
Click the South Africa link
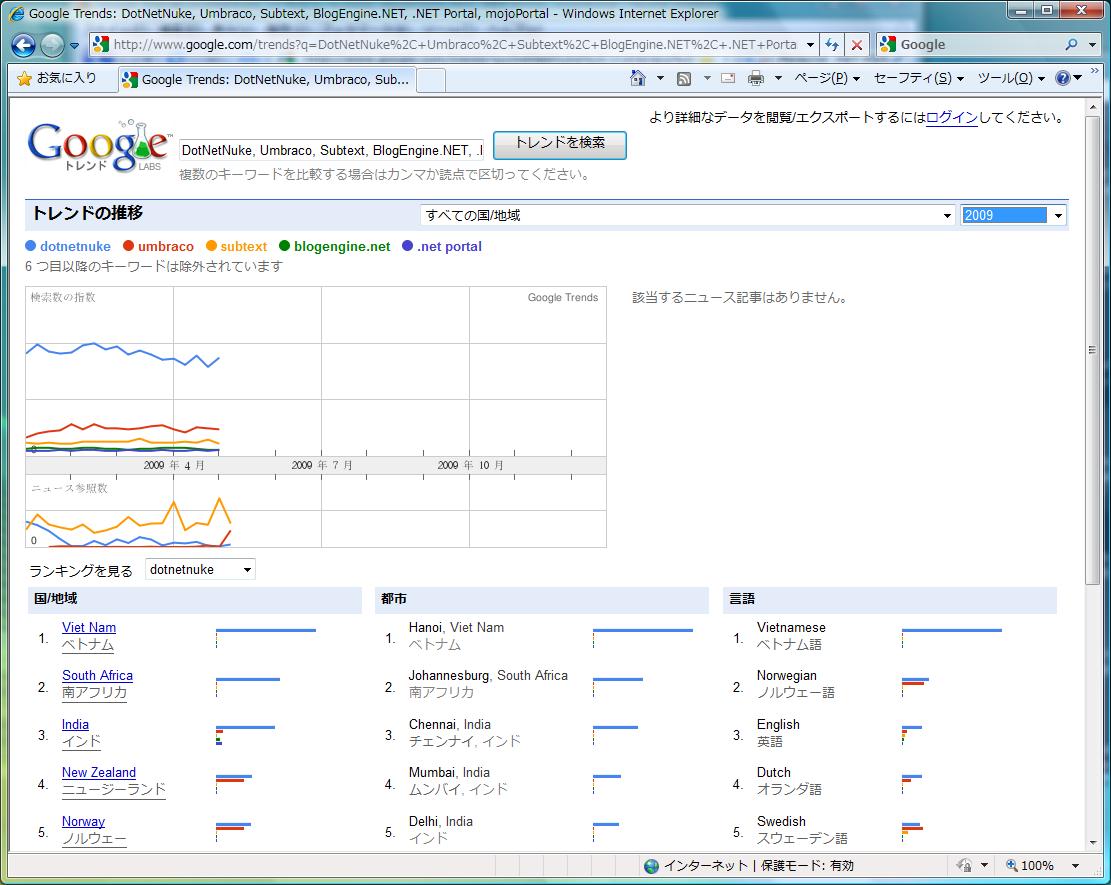point(97,675)
